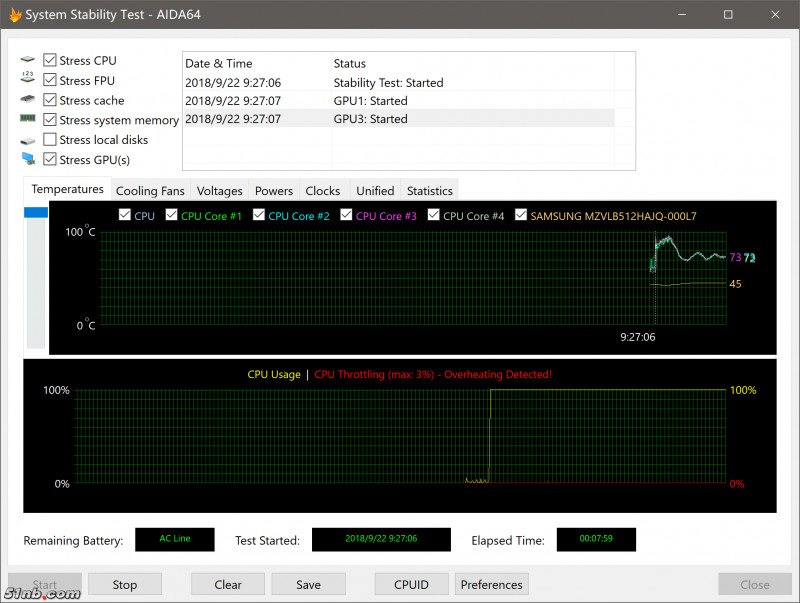Toggle CPU Core #3 graph checkbox
This screenshot has height=603, width=800.
(346, 215)
